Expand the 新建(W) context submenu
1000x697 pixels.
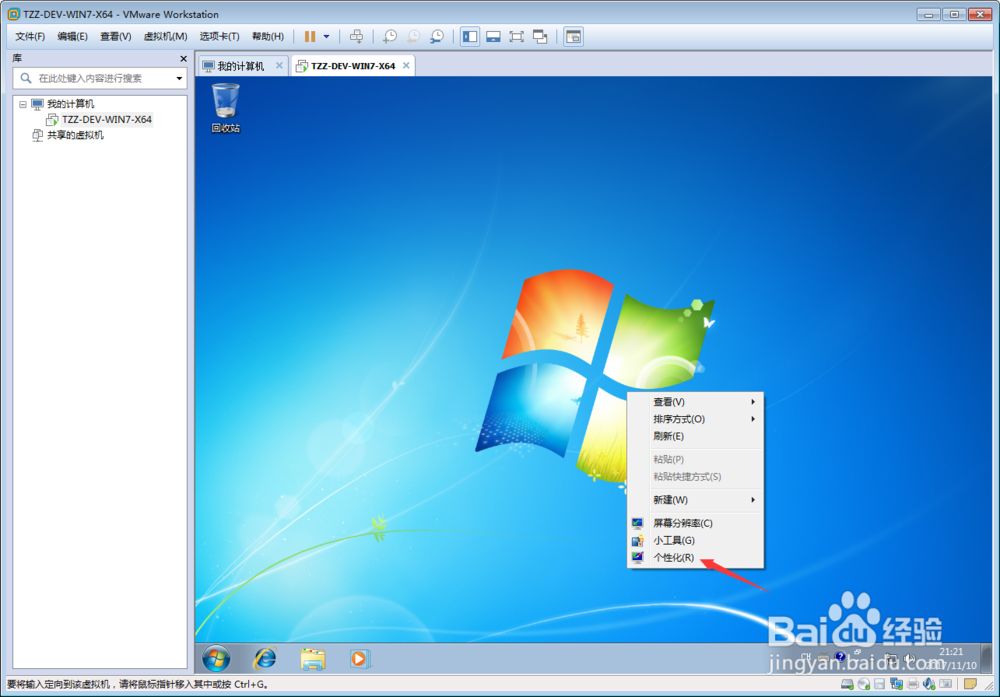696,500
